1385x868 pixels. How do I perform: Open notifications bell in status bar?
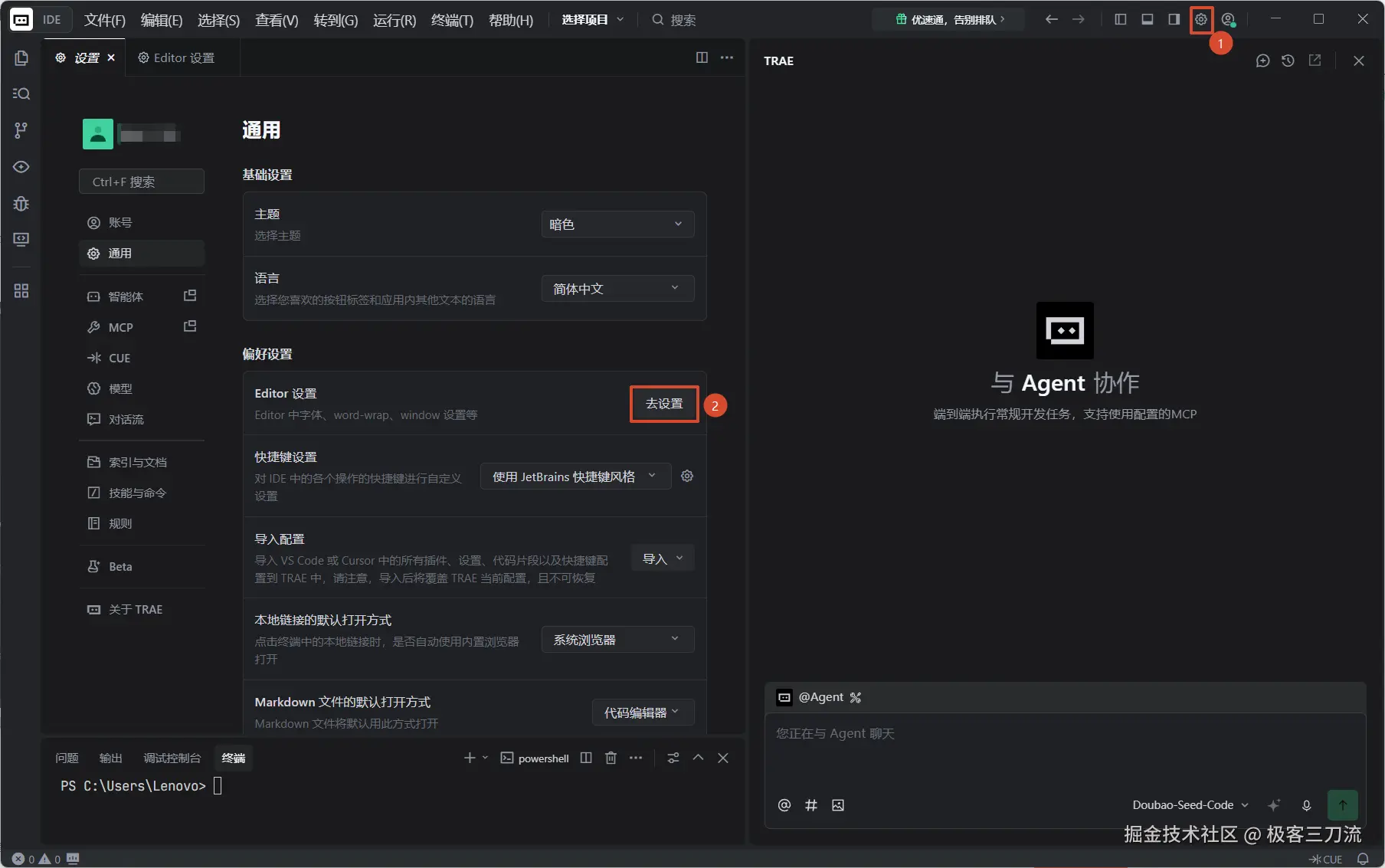click(x=1363, y=859)
